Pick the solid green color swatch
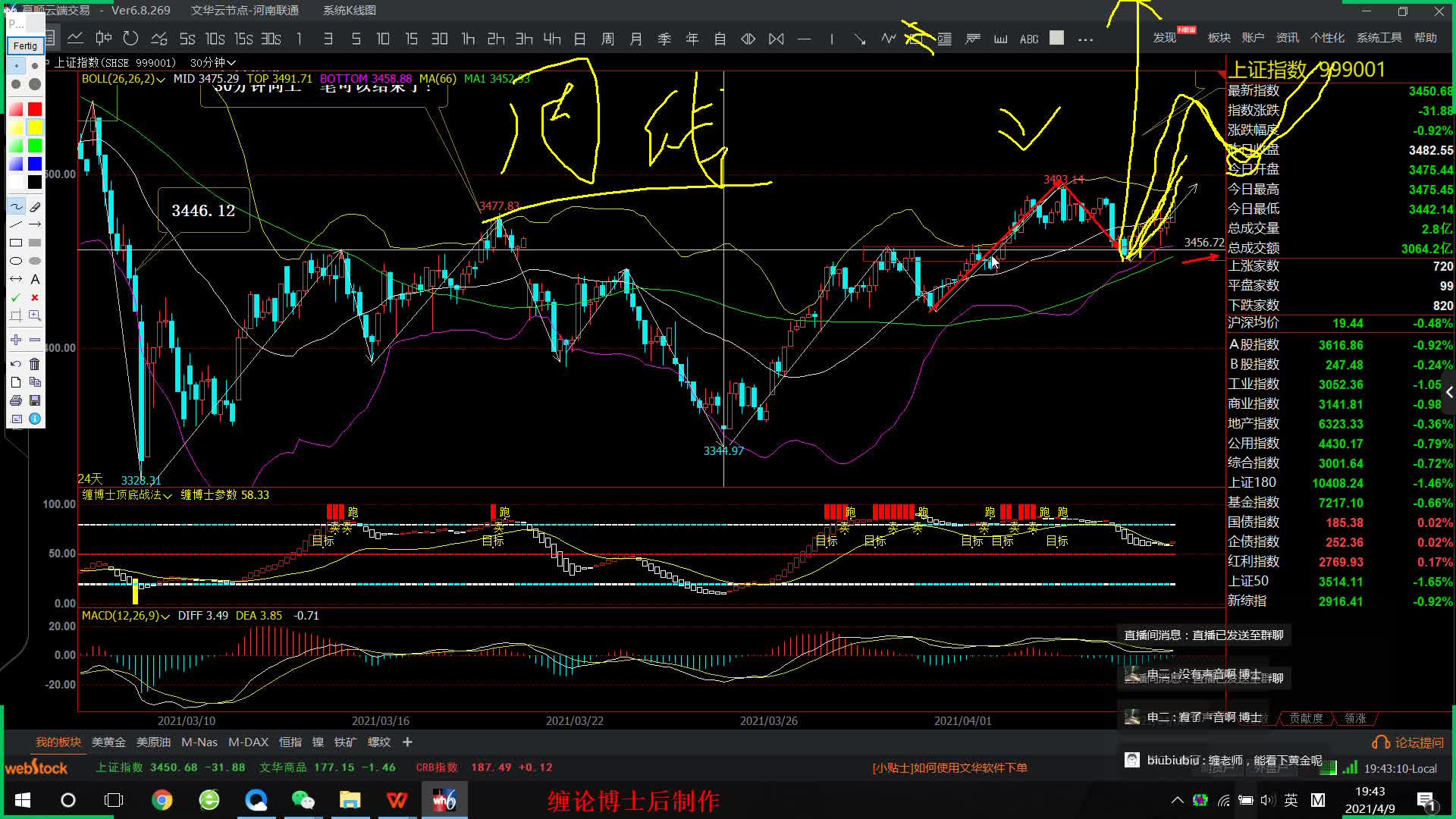This screenshot has width=1456, height=819. [35, 146]
